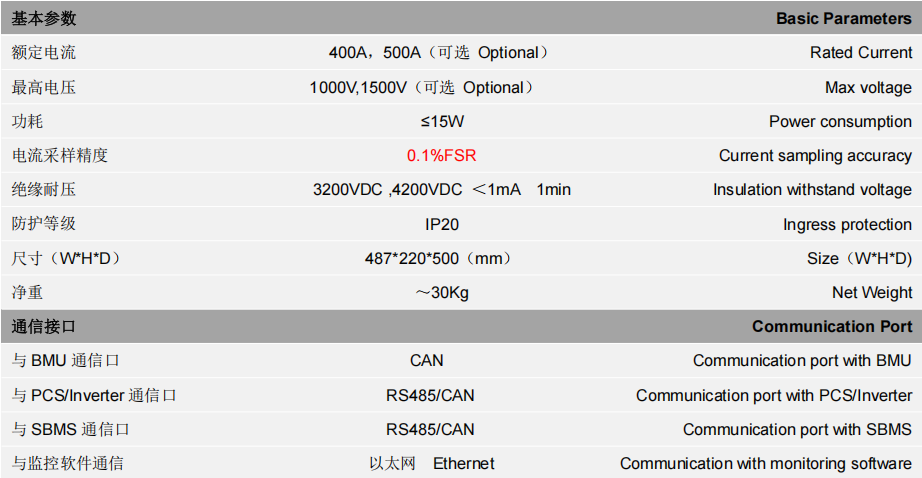The image size is (922, 478).
Task: Select the ~30Kg net weight value
Action: click(x=442, y=293)
